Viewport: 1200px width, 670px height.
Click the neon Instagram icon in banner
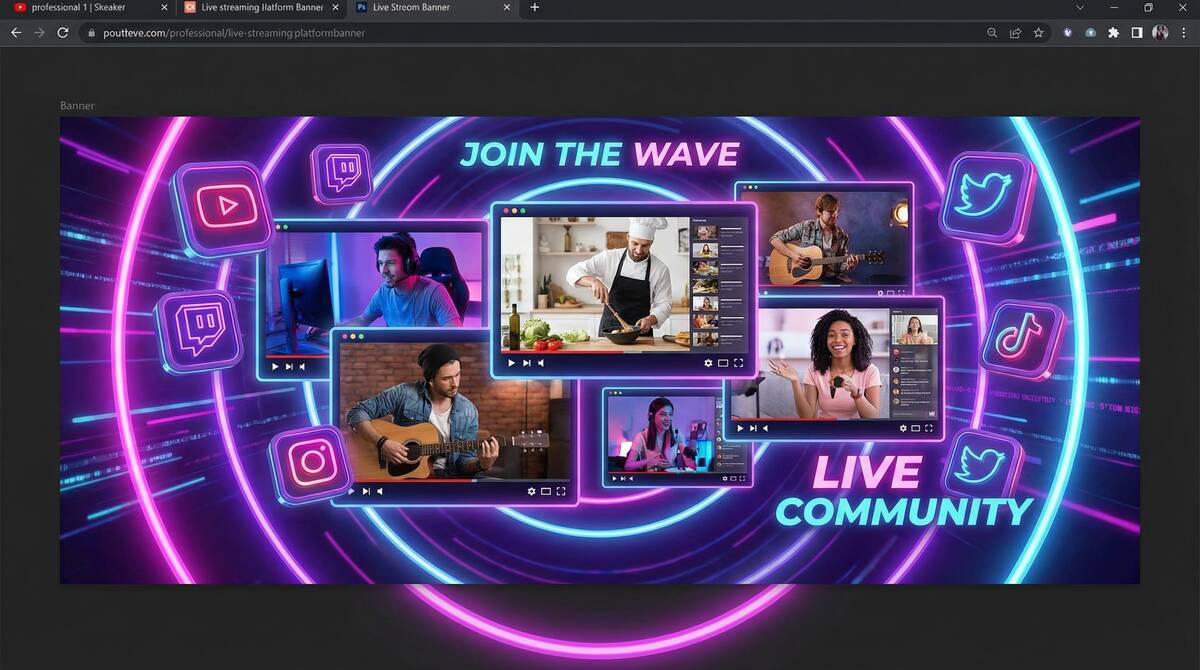(312, 462)
